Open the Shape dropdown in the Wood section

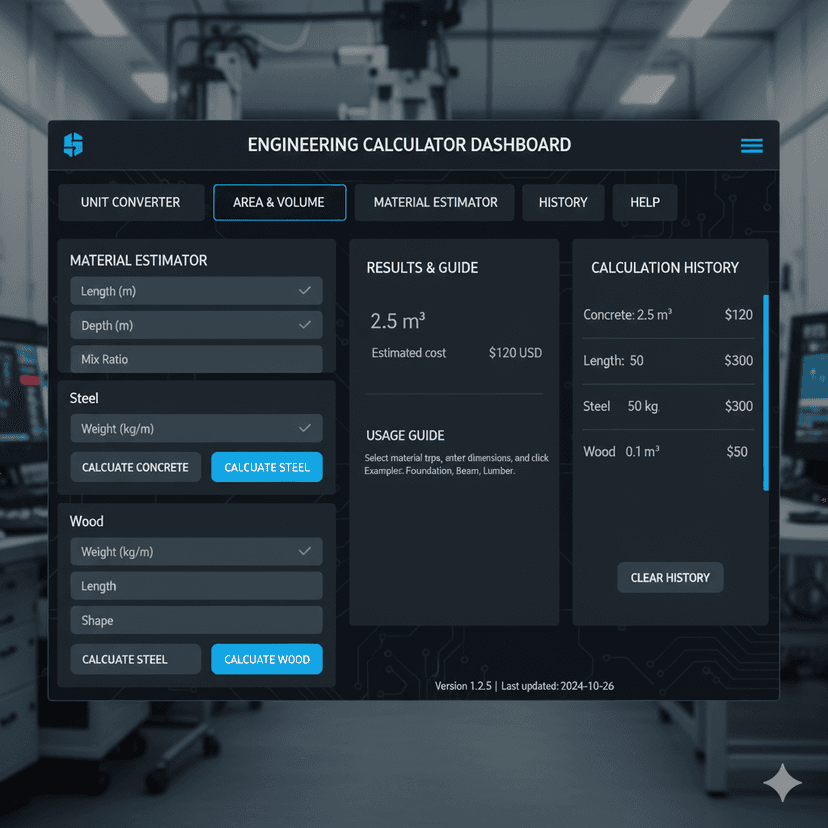[196, 620]
